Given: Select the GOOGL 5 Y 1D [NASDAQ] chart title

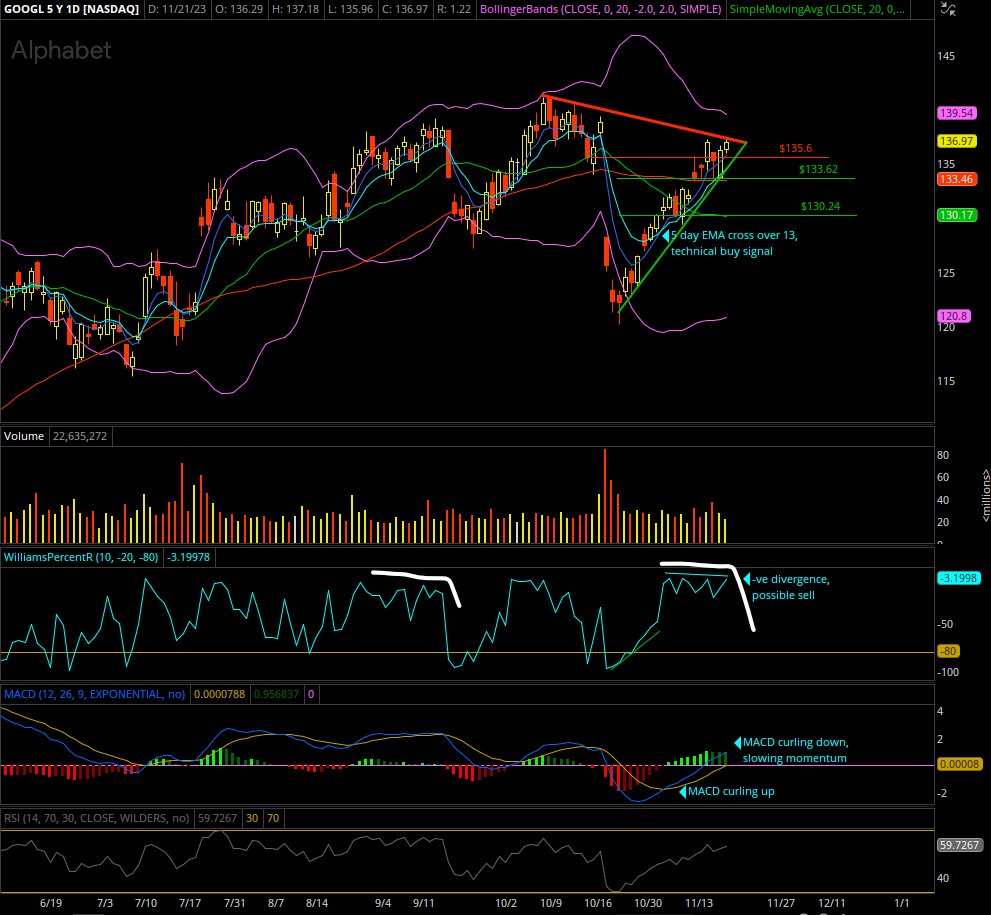Looking at the screenshot, I should (x=71, y=9).
